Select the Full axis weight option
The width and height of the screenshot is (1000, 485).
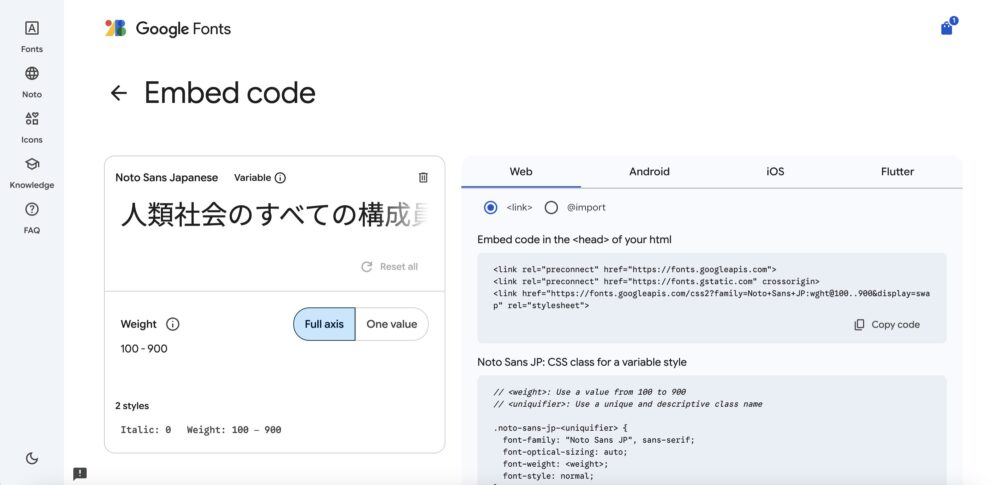324,324
